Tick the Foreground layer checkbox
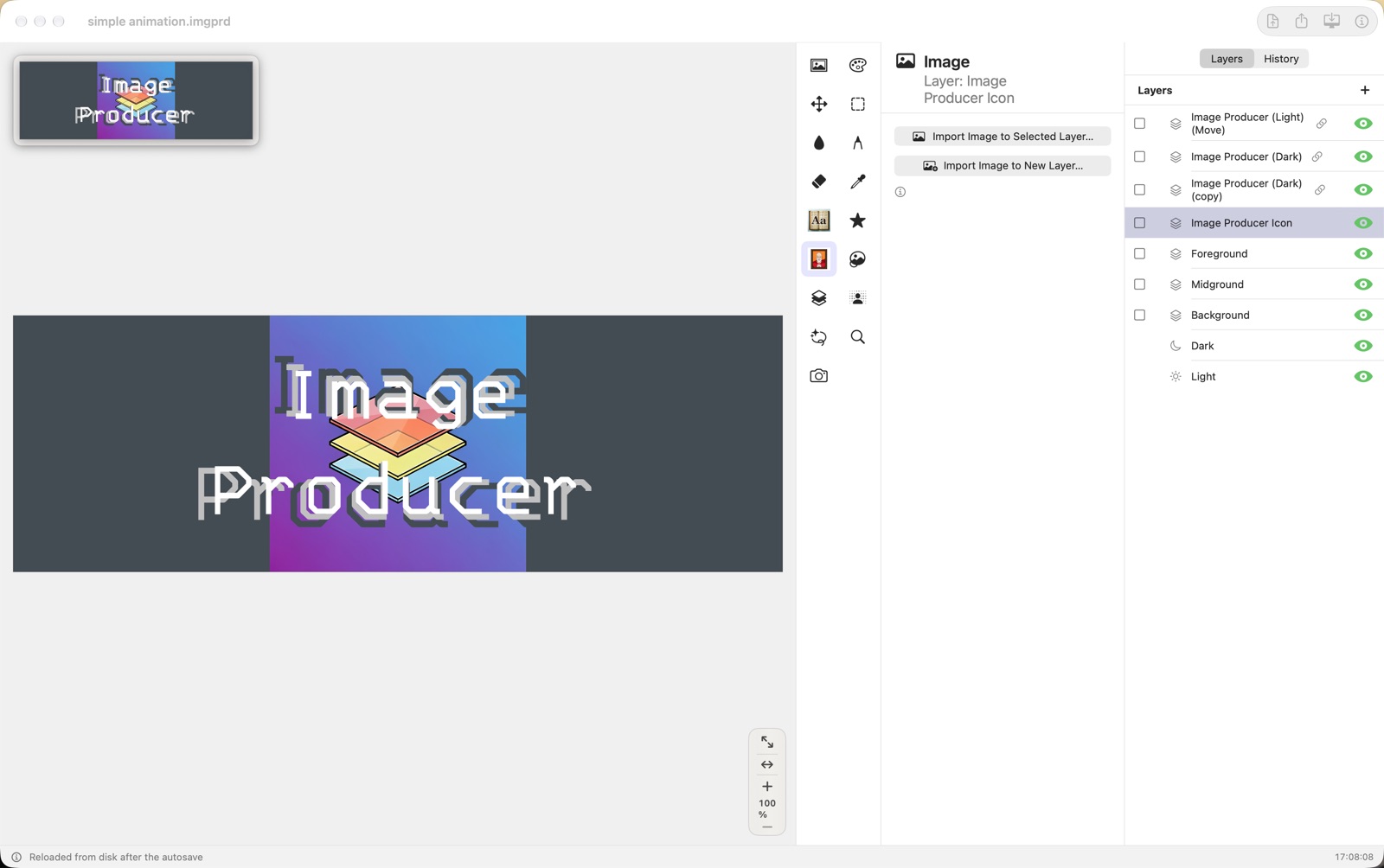1384x868 pixels. pos(1139,253)
